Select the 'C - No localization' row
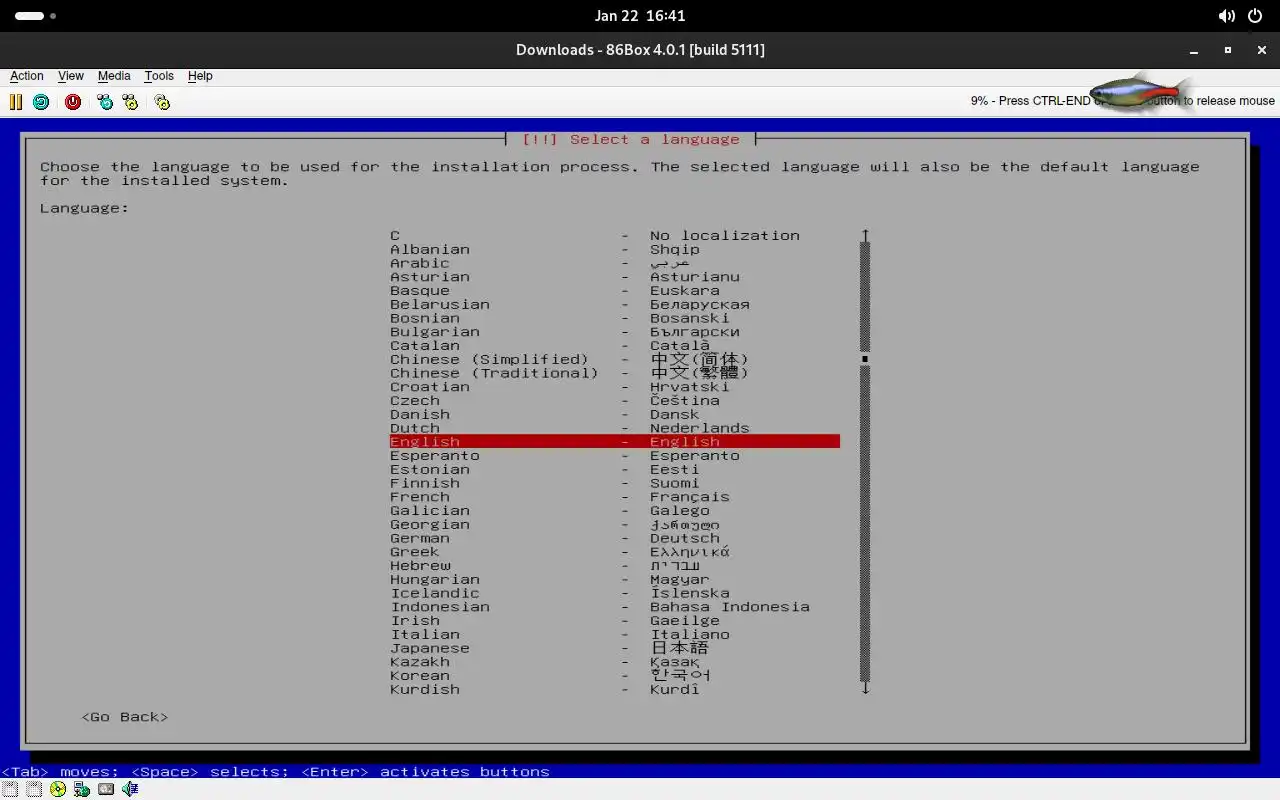 615,236
